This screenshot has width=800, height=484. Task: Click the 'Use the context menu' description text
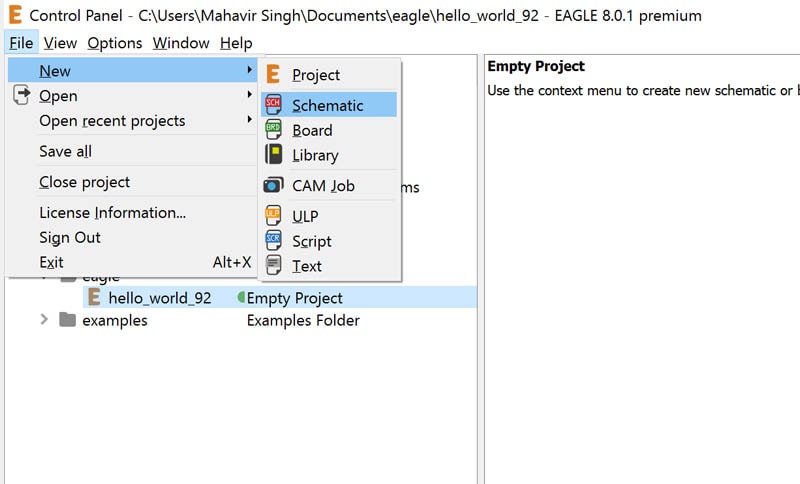pos(642,91)
